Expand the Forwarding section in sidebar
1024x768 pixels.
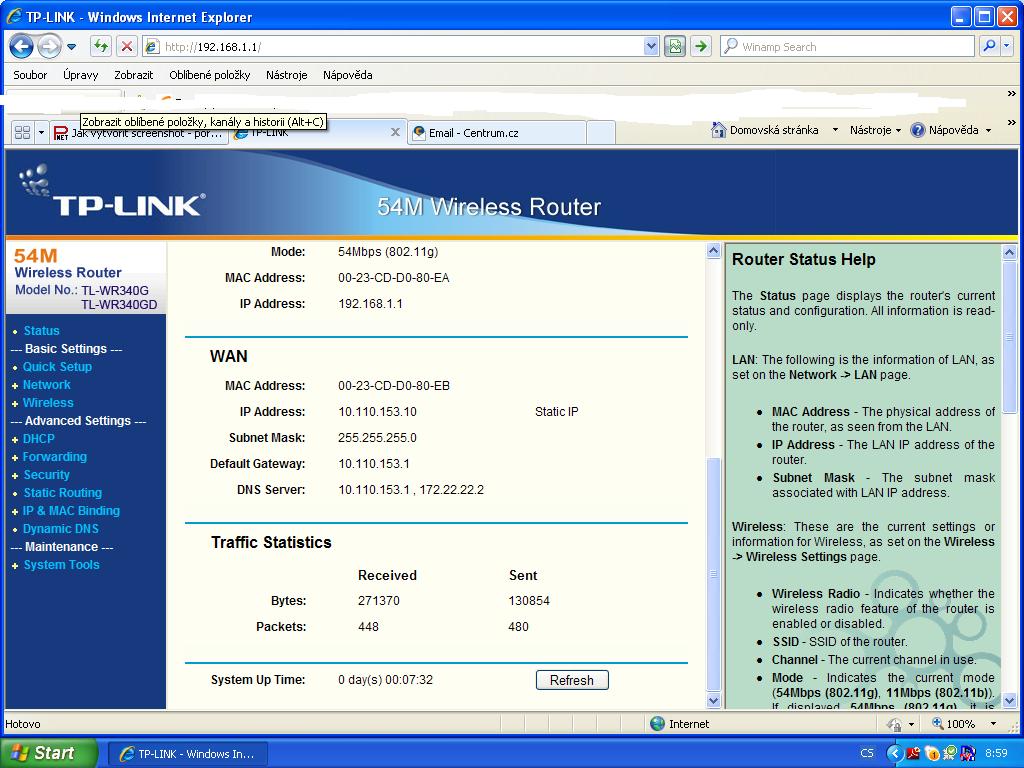pos(54,456)
